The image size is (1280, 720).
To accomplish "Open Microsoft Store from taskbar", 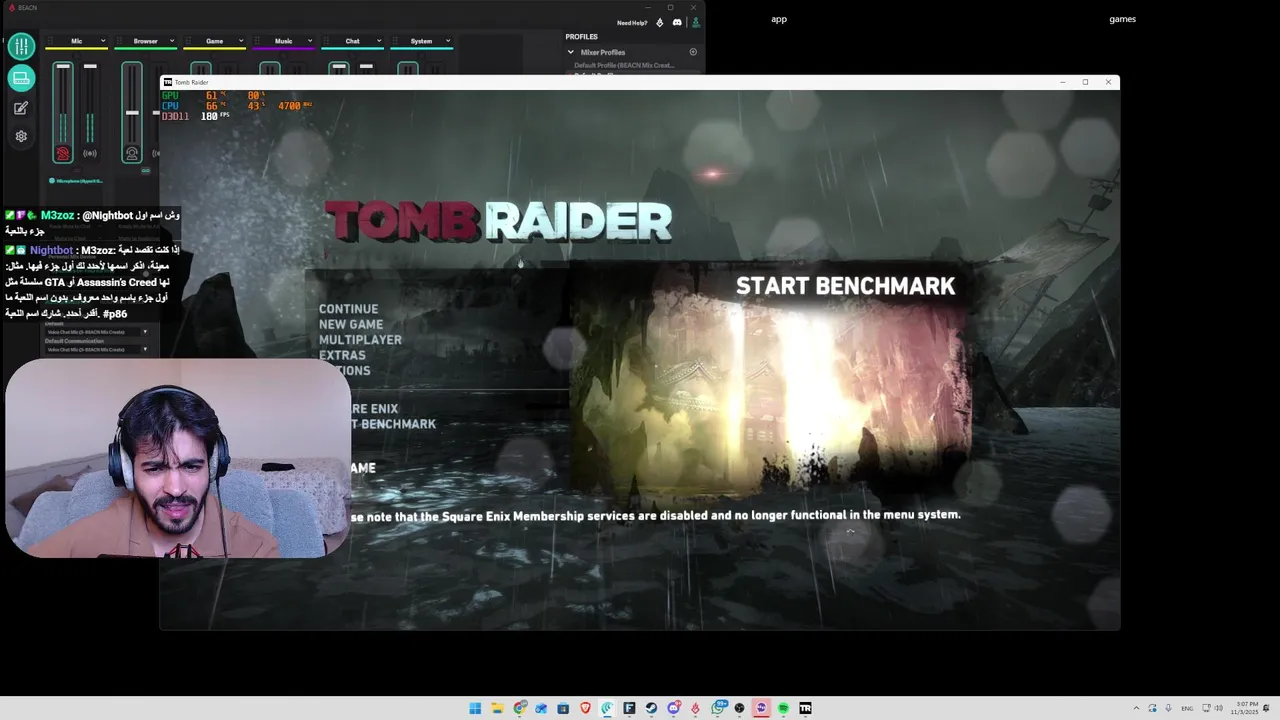I will [x=563, y=708].
